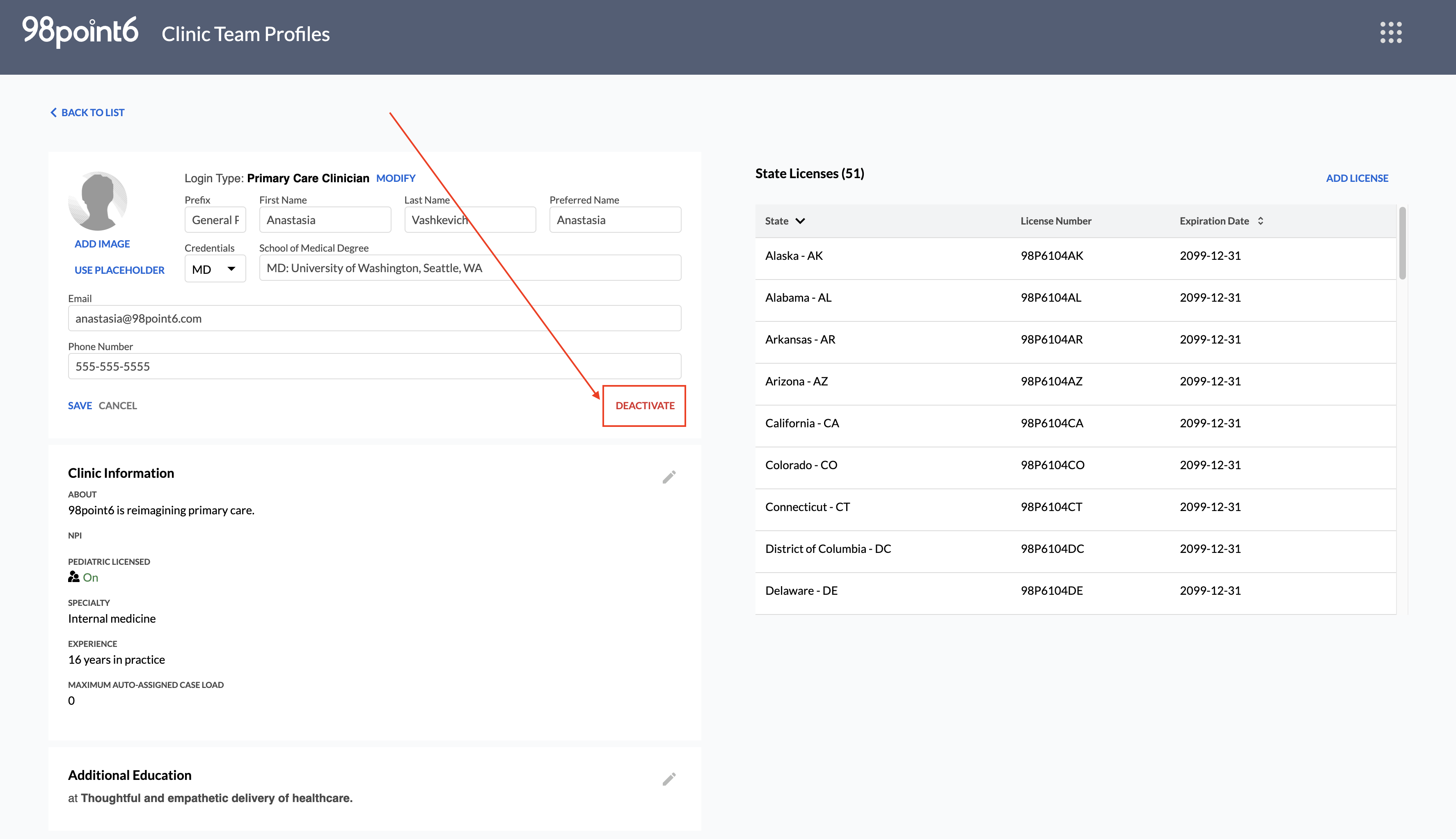Sort by State column chevron

[800, 221]
